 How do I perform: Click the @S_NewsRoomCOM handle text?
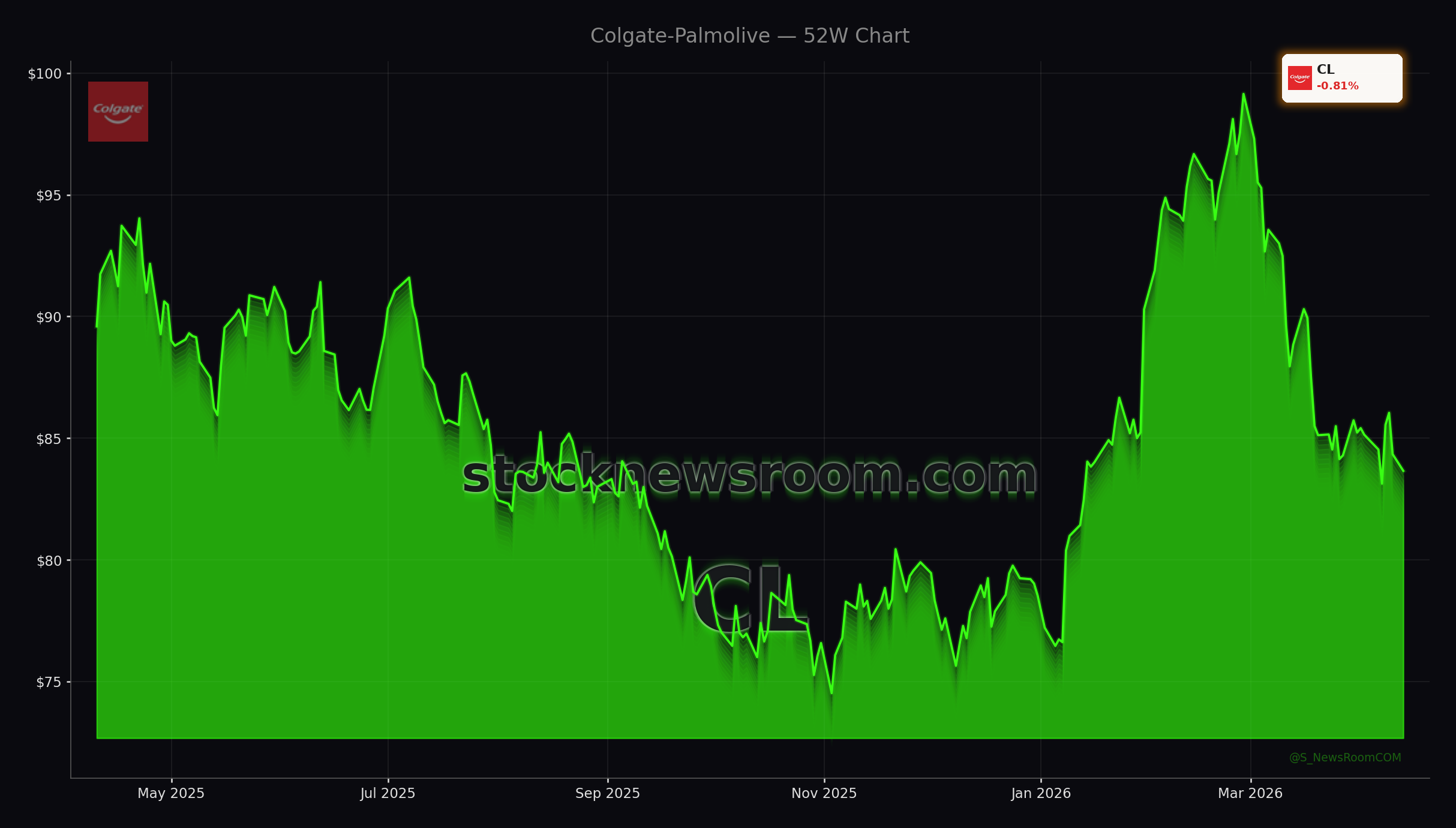coord(1345,757)
